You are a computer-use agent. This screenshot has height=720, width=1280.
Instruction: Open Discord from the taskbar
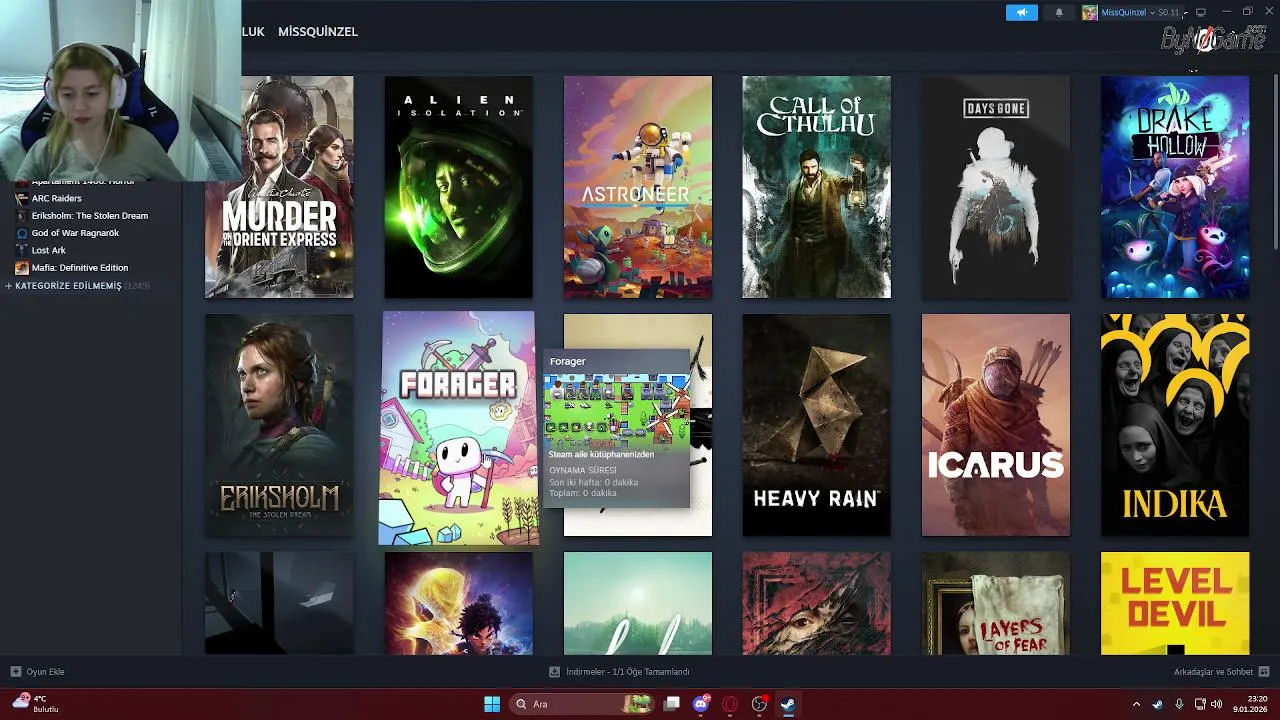coord(701,704)
